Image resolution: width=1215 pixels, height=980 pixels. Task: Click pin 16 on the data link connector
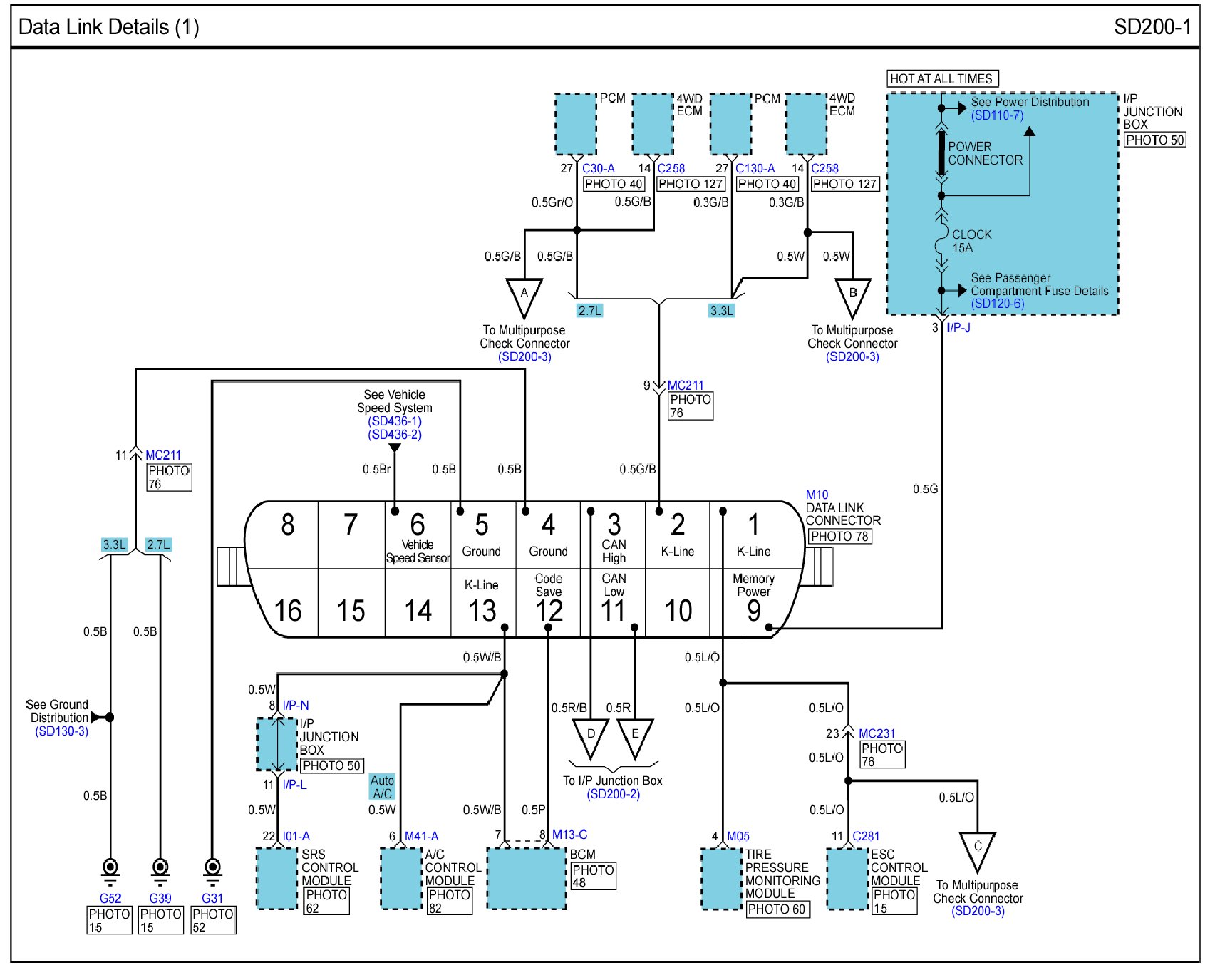[x=288, y=610]
